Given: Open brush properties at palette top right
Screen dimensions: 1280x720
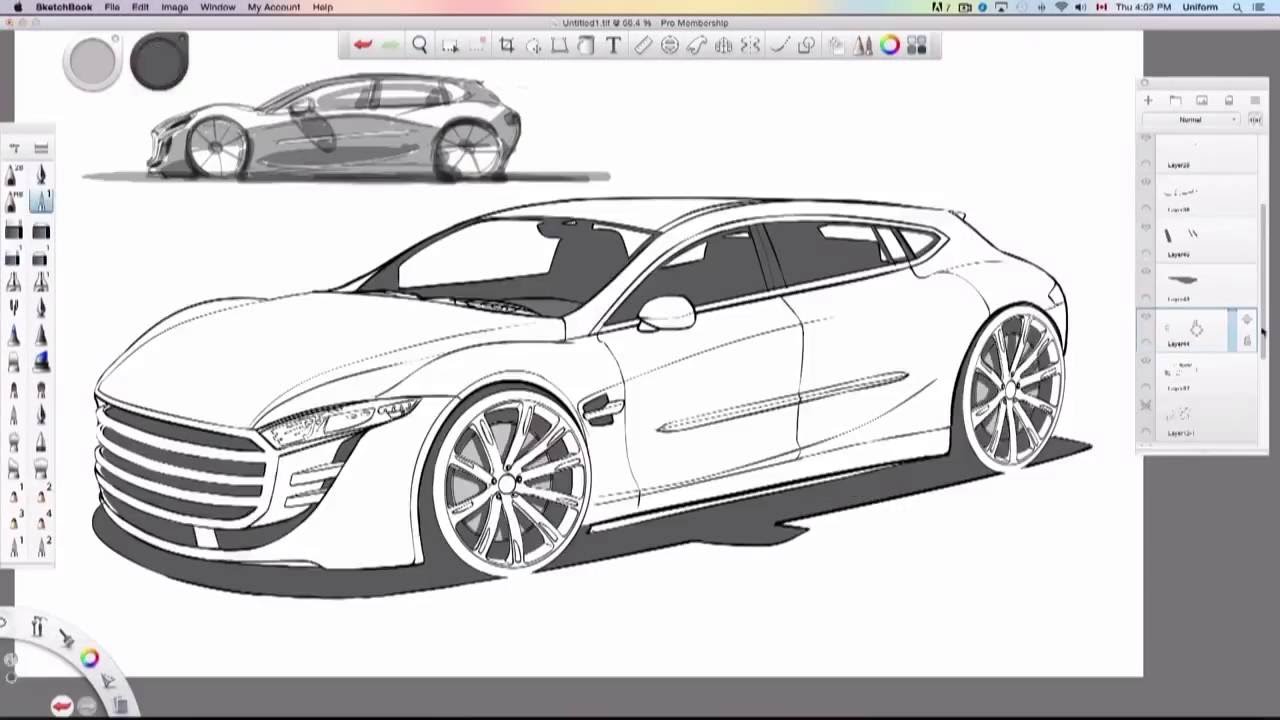Looking at the screenshot, I should coord(41,148).
